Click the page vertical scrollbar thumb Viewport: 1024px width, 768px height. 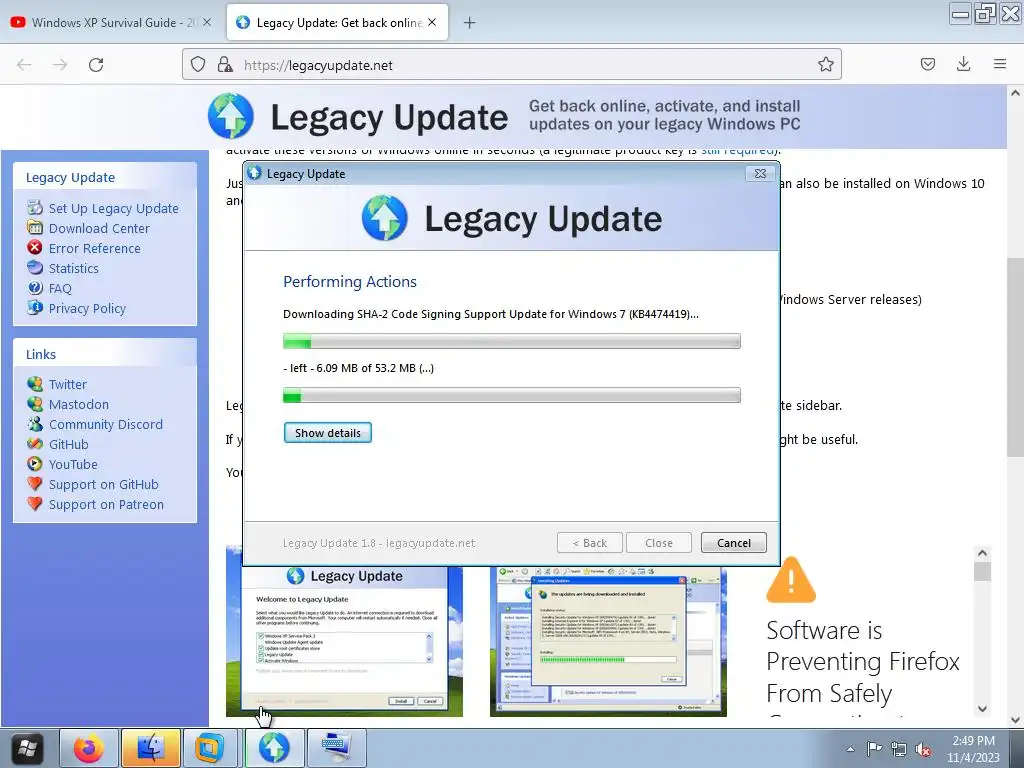[x=1015, y=358]
